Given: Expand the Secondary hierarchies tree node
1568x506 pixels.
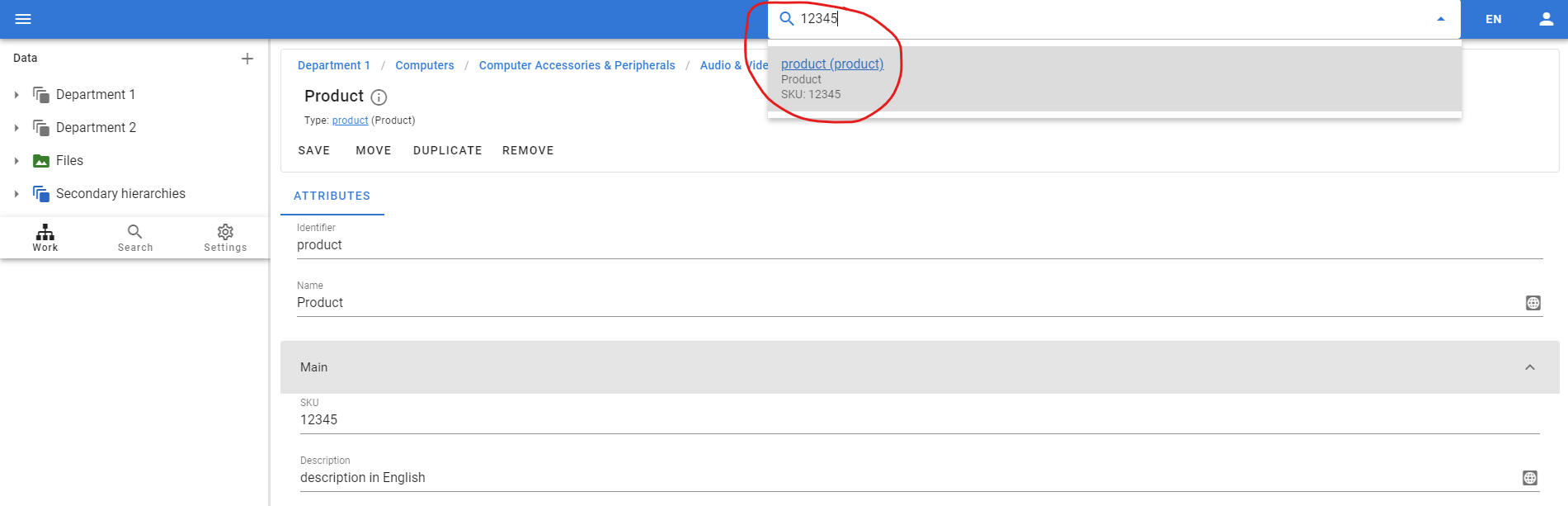Looking at the screenshot, I should [16, 194].
